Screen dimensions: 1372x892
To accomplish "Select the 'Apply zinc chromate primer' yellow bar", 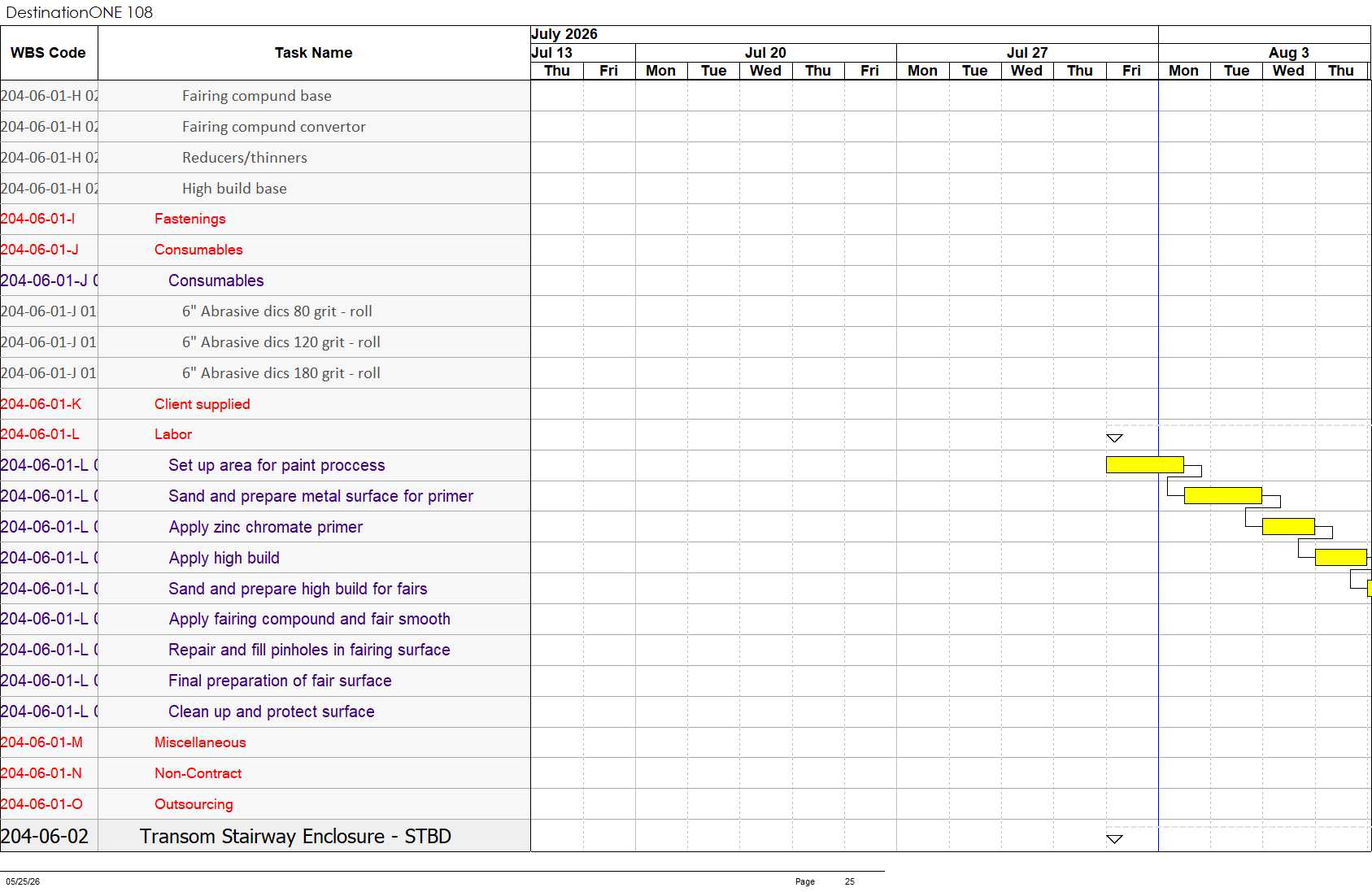I will (1288, 526).
